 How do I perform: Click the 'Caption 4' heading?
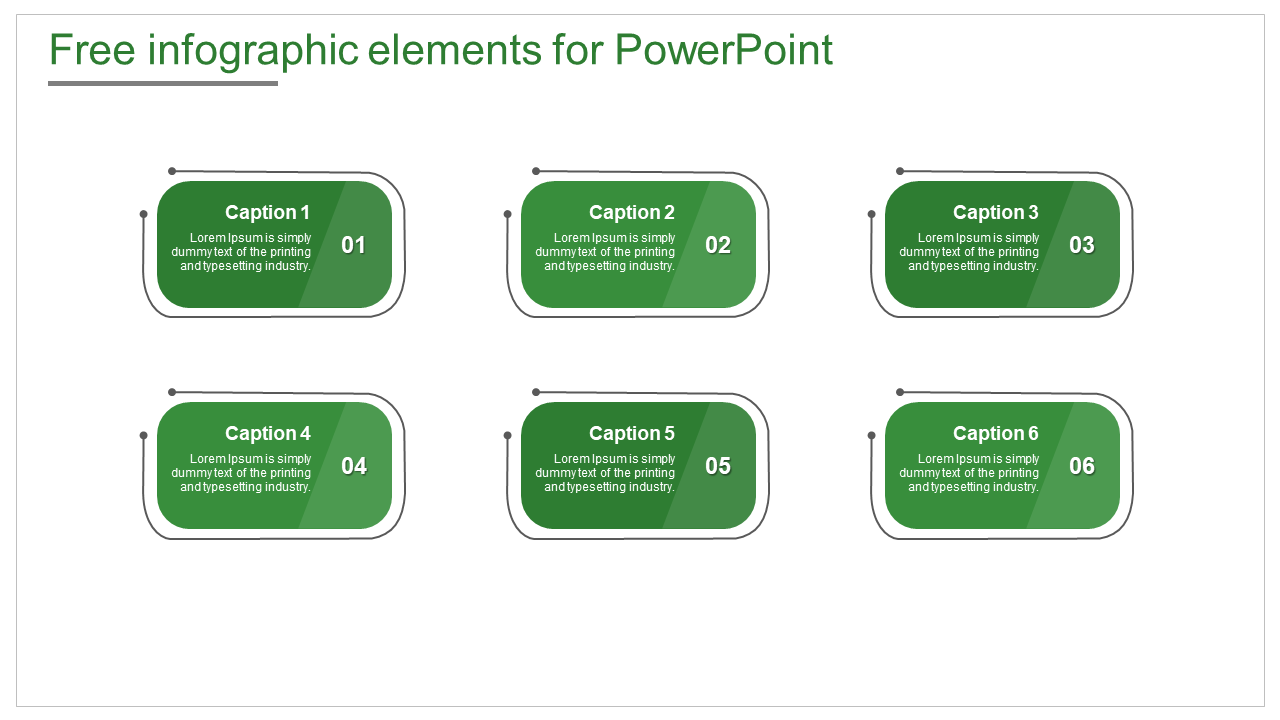pyautogui.click(x=268, y=433)
